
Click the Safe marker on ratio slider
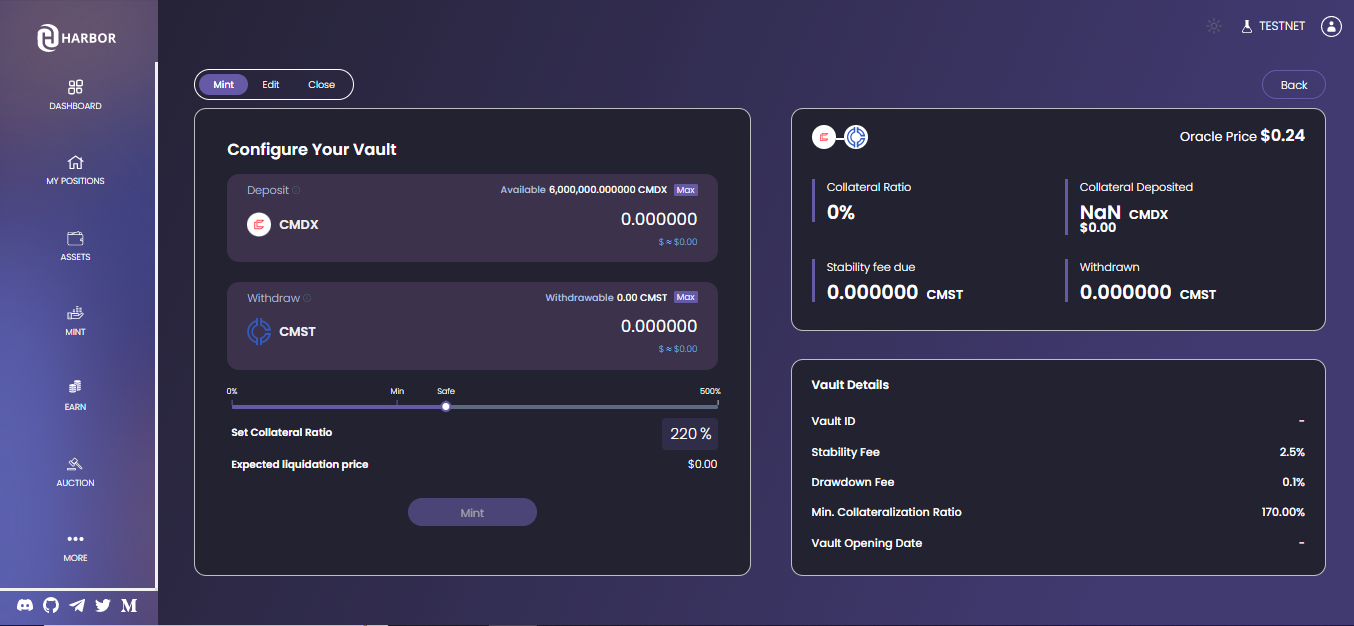click(x=446, y=391)
